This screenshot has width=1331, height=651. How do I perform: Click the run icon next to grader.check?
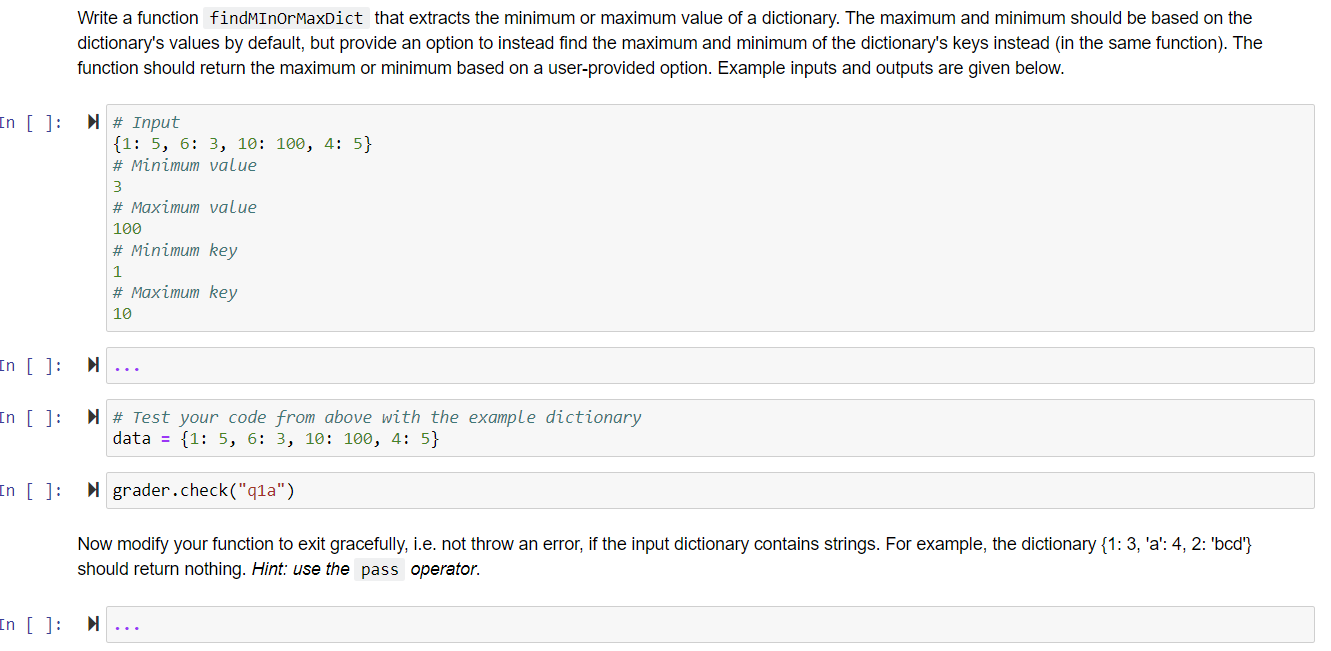click(x=93, y=490)
